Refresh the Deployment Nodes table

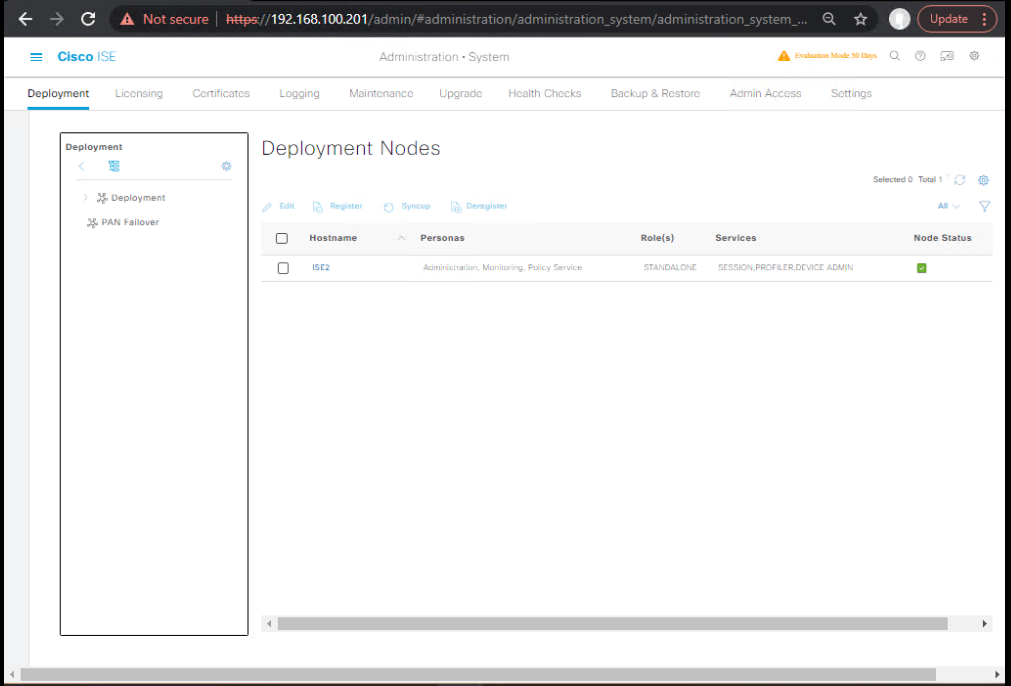(x=960, y=180)
